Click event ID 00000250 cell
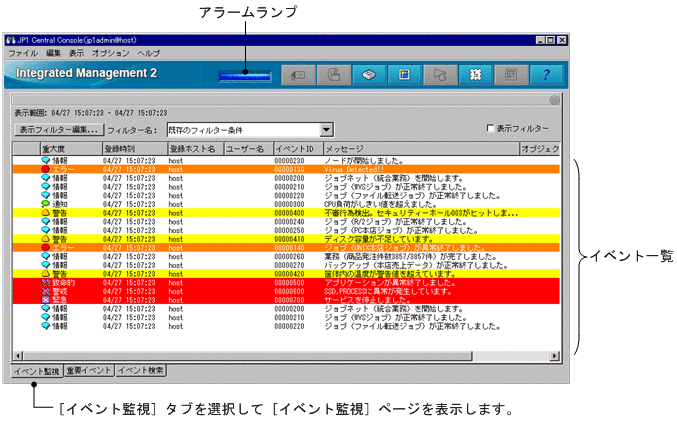The image size is (677, 421). click(x=289, y=230)
